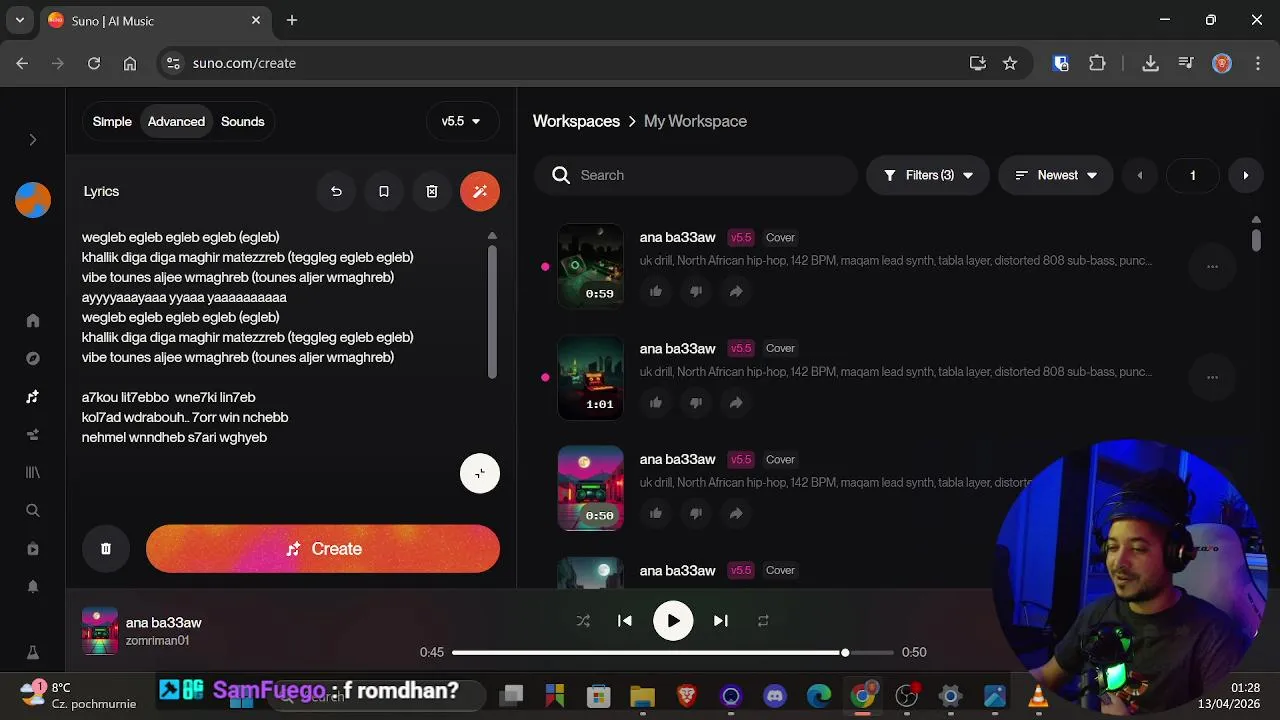The width and height of the screenshot is (1280, 720).
Task: Toggle shuffle in the player bar
Action: pyautogui.click(x=583, y=621)
